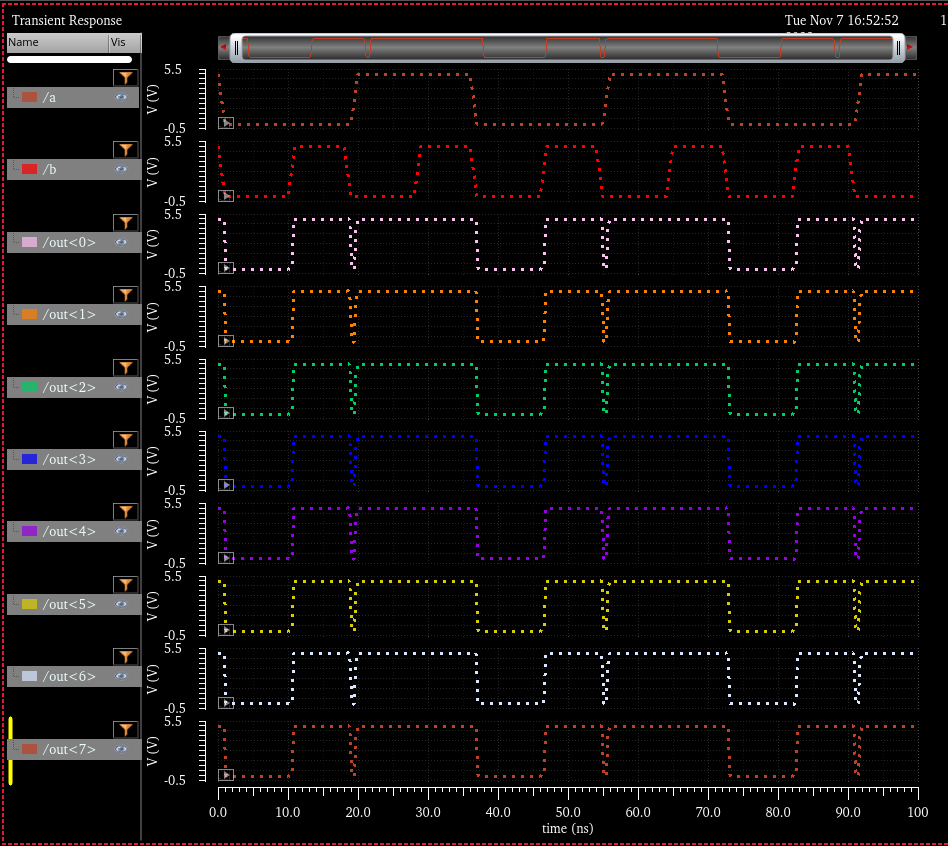
Task: Click the funnel icon above /out<7>
Action: (125, 729)
